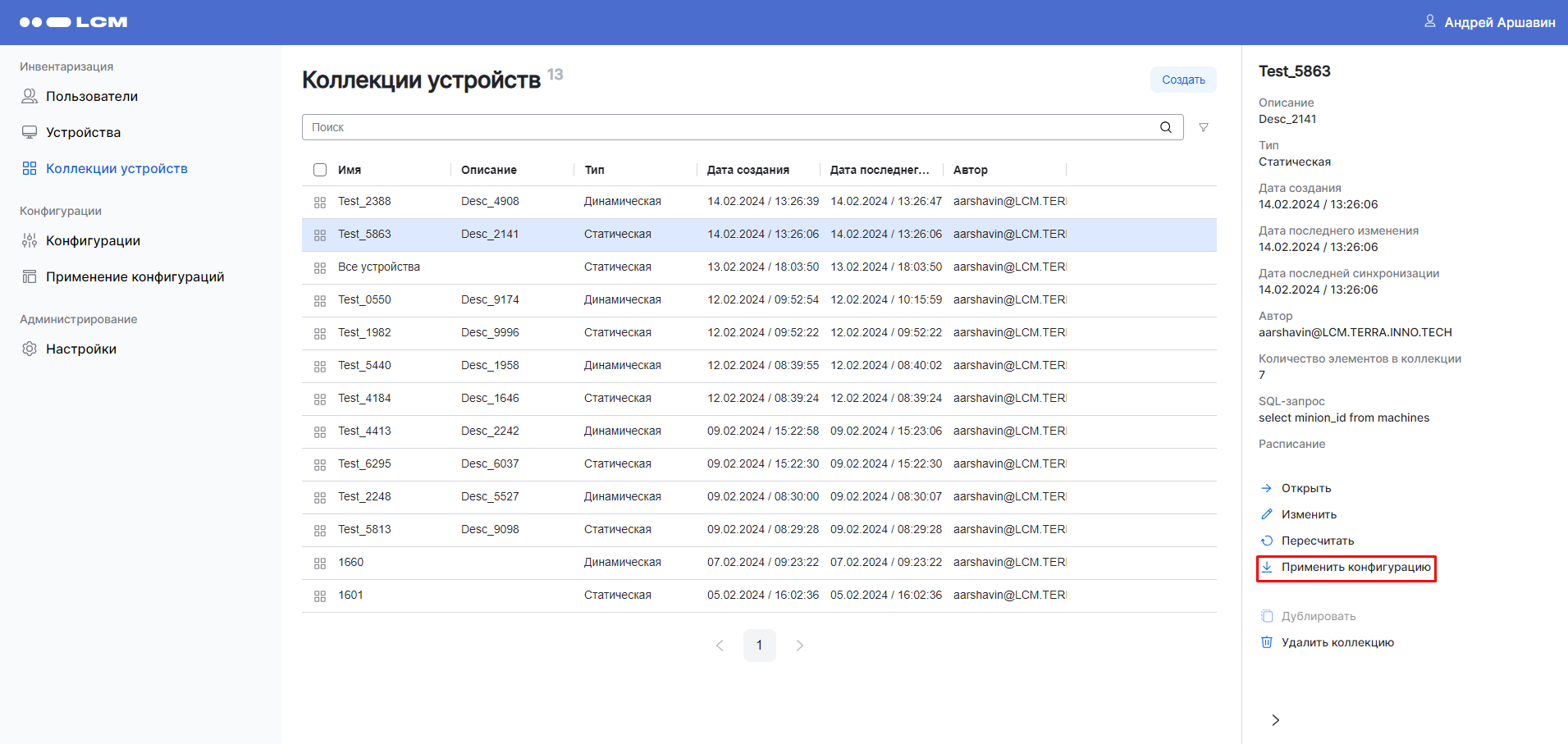Toggle the select-all checkbox in table header
The height and width of the screenshot is (744, 1568).
tap(320, 170)
